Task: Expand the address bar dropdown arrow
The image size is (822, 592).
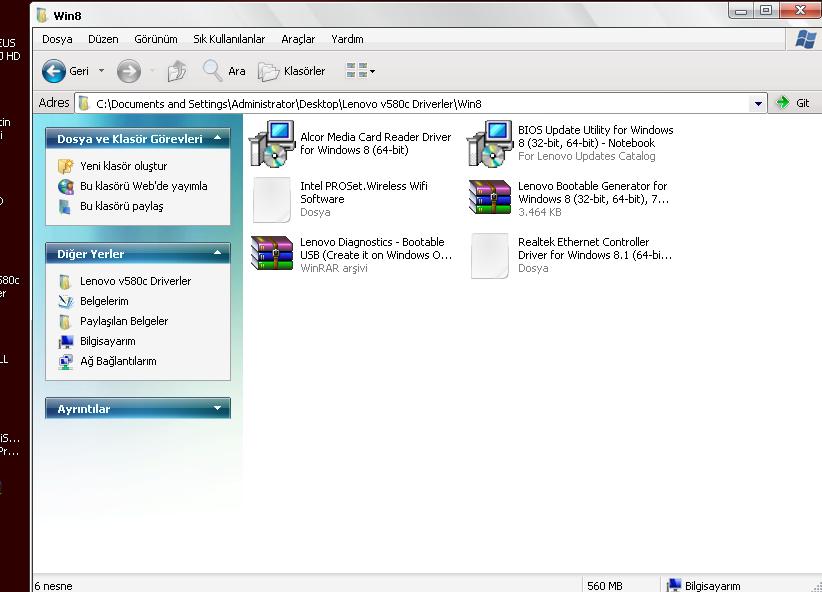Action: [x=758, y=103]
